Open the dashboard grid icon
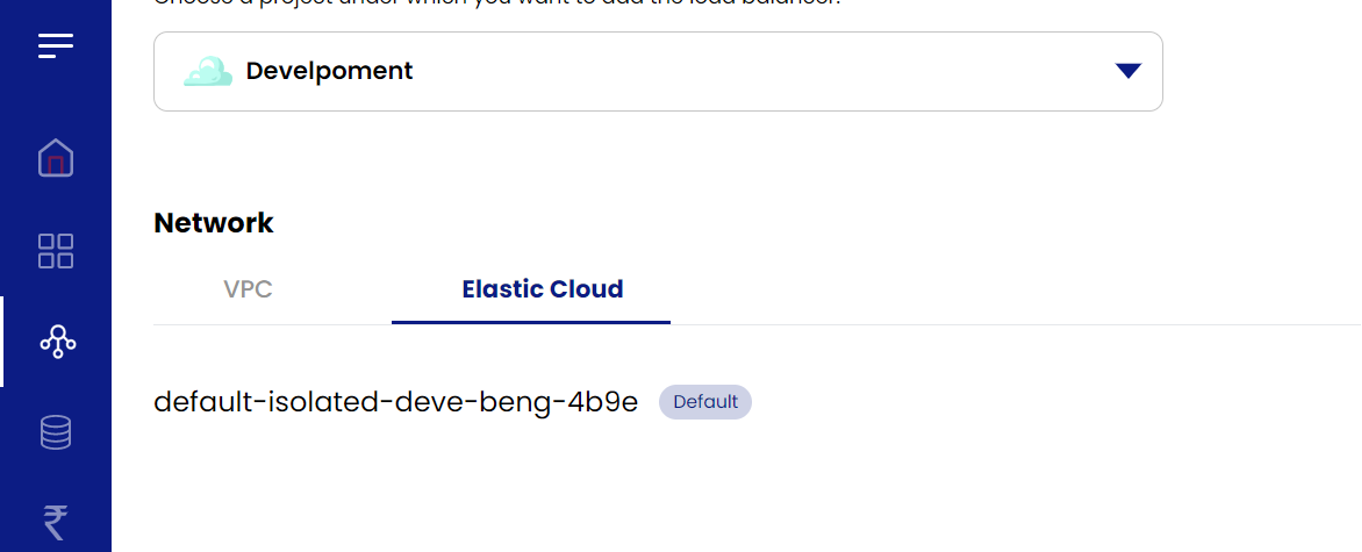 [x=56, y=251]
